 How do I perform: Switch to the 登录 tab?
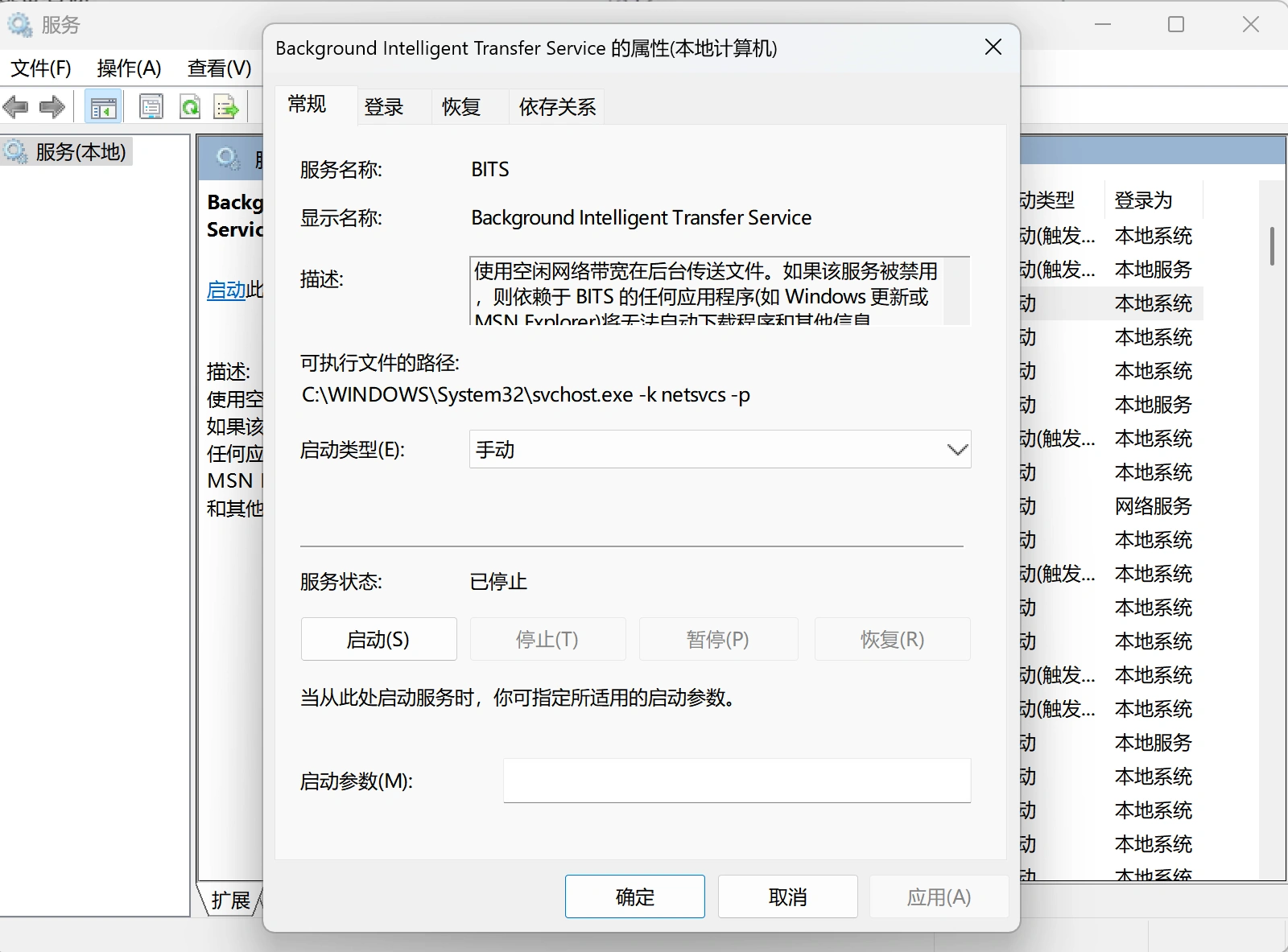point(384,106)
